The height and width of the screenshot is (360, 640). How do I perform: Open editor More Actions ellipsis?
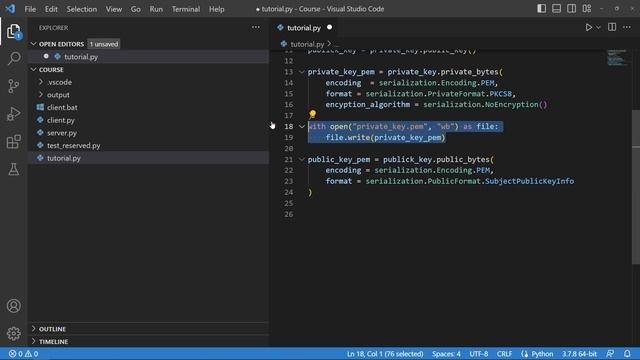[x=627, y=27]
